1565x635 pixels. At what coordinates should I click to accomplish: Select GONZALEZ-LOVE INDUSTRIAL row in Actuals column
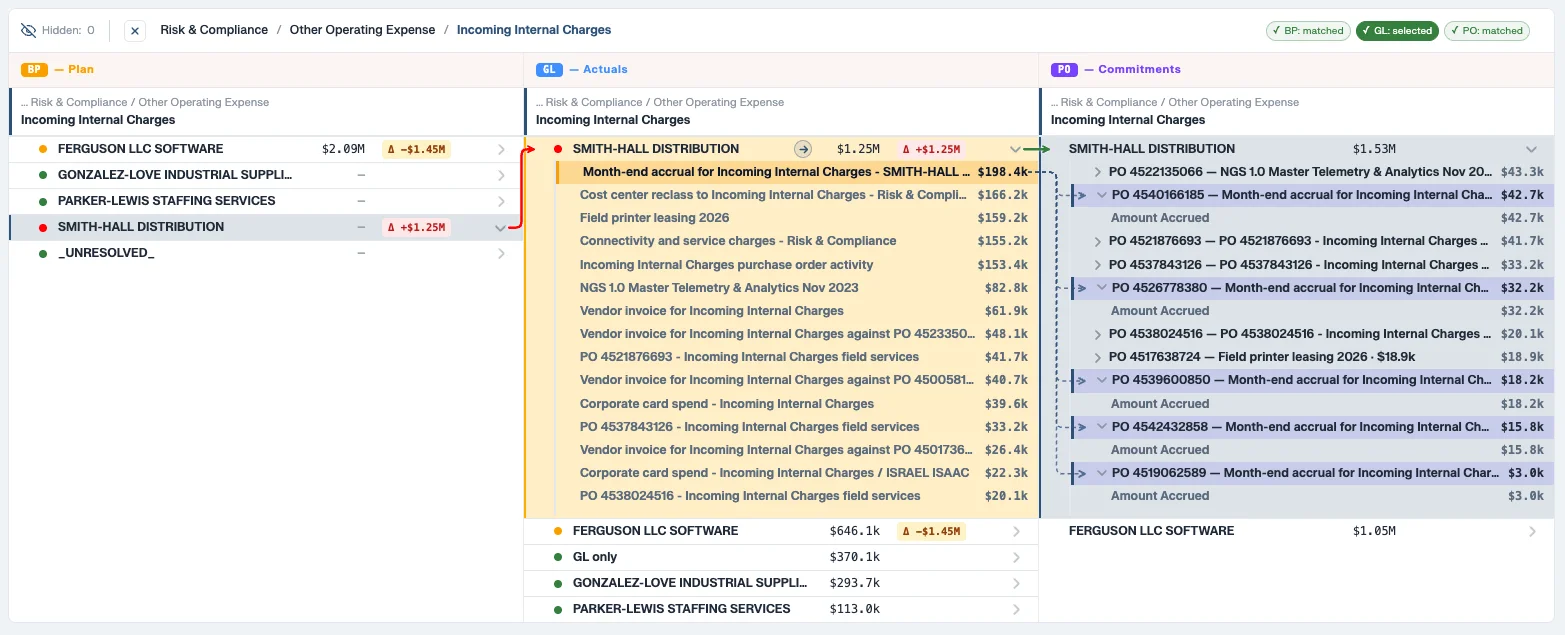(782, 583)
